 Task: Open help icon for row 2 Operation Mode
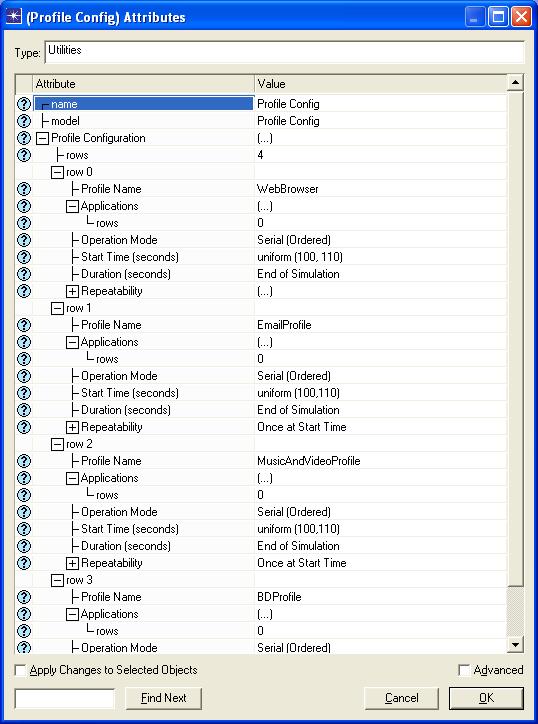point(24,512)
